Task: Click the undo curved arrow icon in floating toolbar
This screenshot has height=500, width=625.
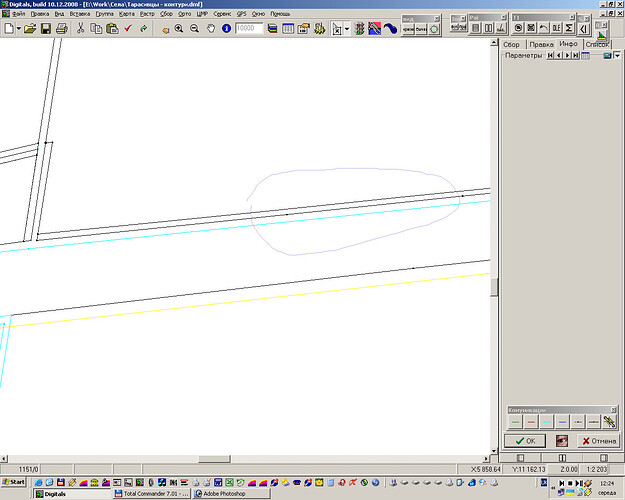Action: point(544,28)
